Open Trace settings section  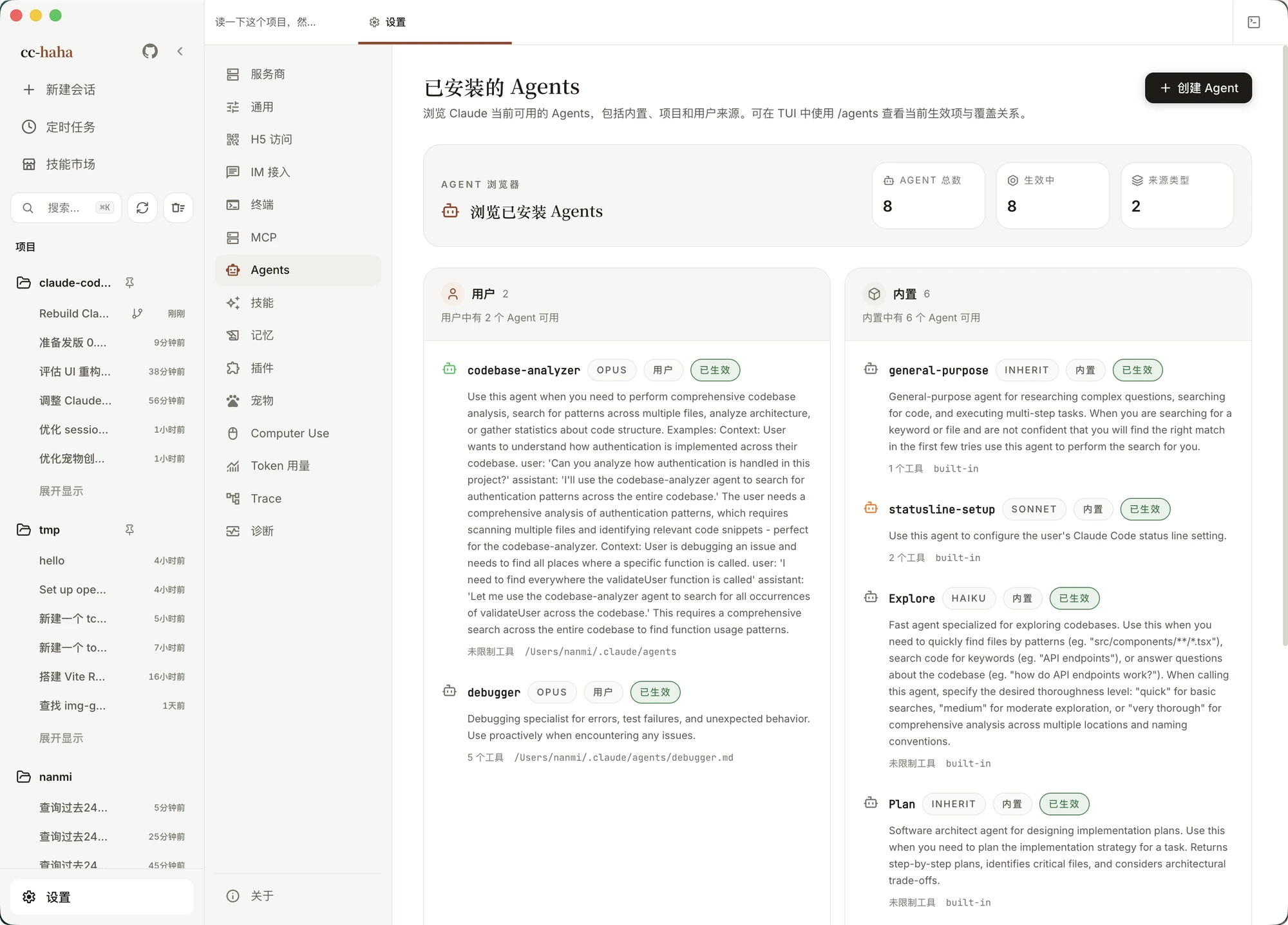[298, 499]
